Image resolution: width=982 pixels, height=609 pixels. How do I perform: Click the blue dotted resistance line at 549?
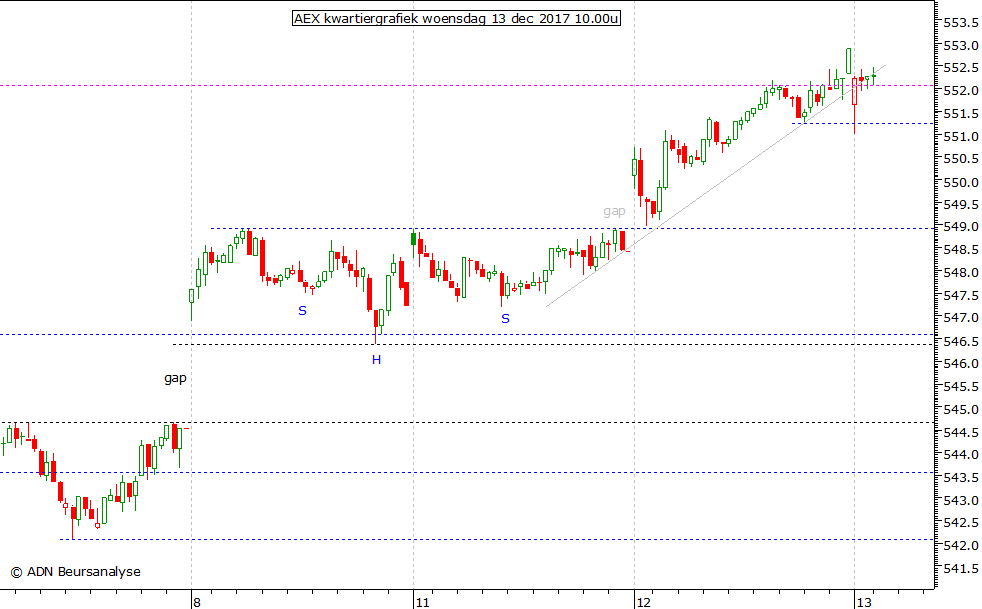tap(572, 228)
